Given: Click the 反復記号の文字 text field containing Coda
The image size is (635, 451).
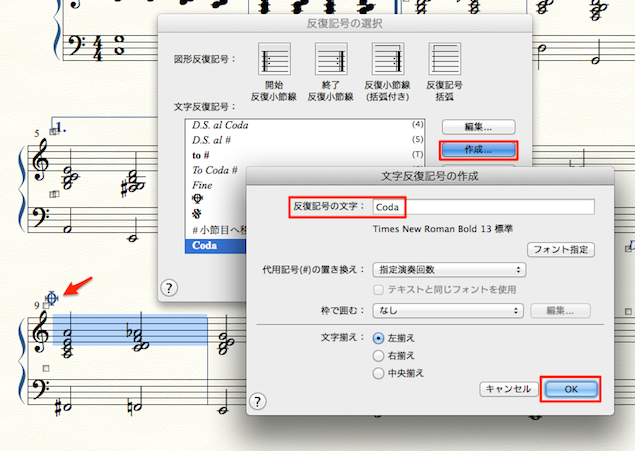Looking at the screenshot, I should pos(484,207).
